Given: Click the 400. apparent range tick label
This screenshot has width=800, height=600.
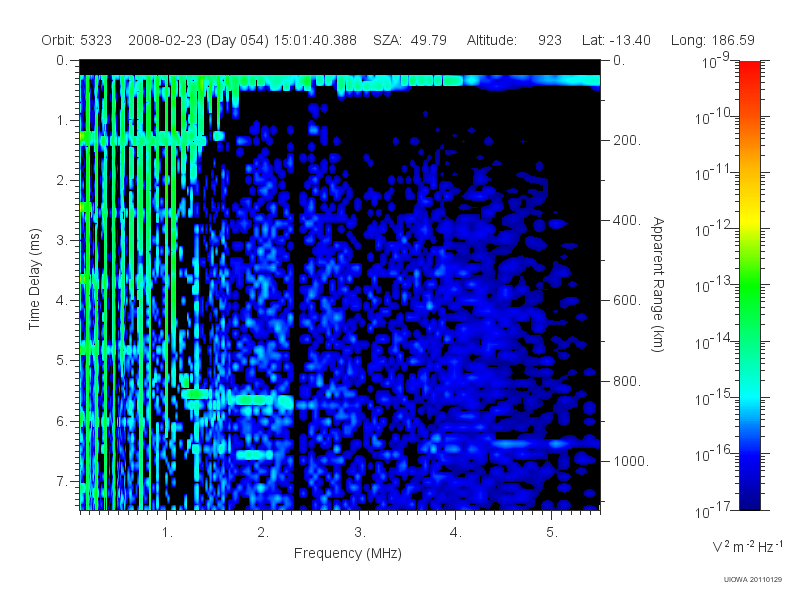Looking at the screenshot, I should (627, 220).
